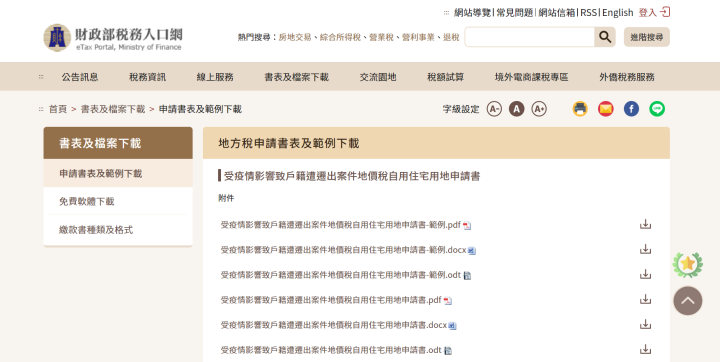The height and width of the screenshot is (362, 720).
Task: Set default font size with A icon
Action: [x=517, y=109]
